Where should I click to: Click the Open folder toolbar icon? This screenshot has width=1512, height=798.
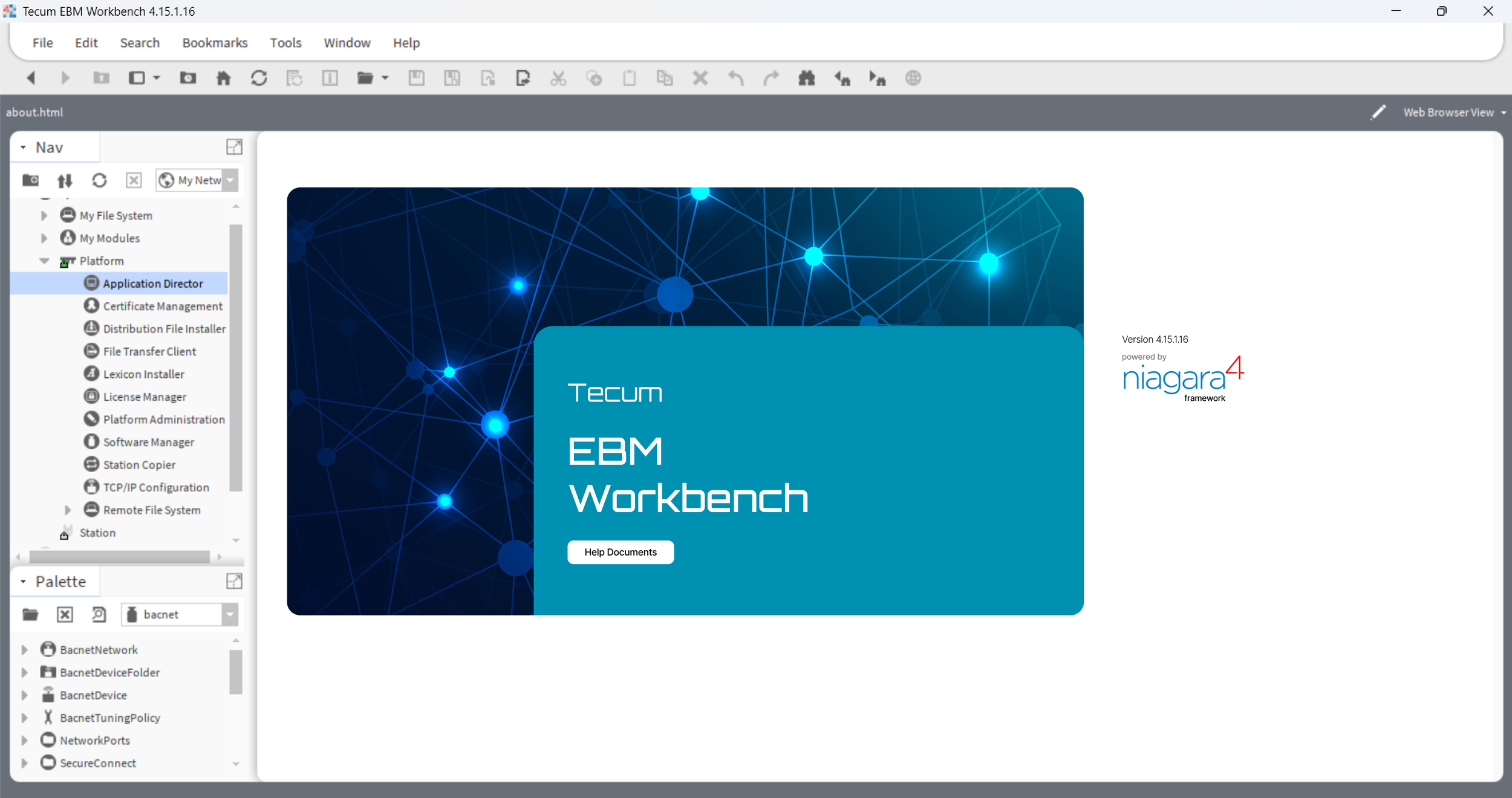(x=365, y=78)
